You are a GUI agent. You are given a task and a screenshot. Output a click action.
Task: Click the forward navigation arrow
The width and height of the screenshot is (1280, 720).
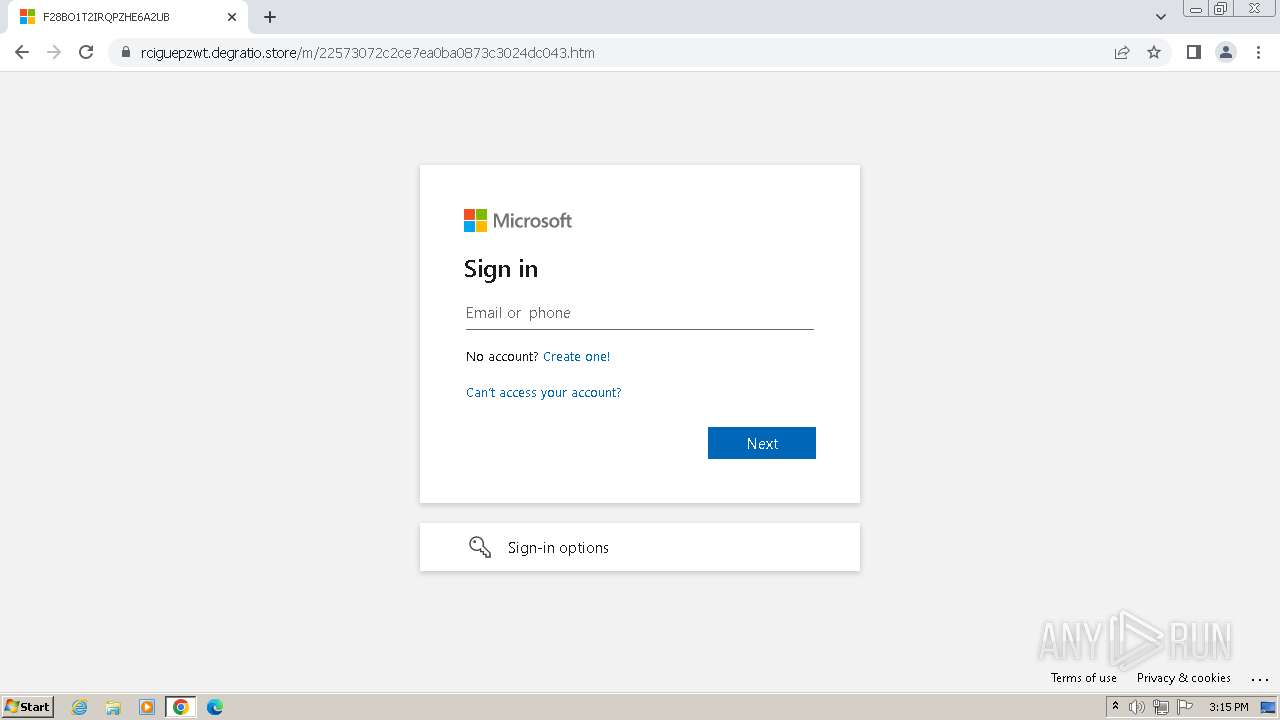54,52
